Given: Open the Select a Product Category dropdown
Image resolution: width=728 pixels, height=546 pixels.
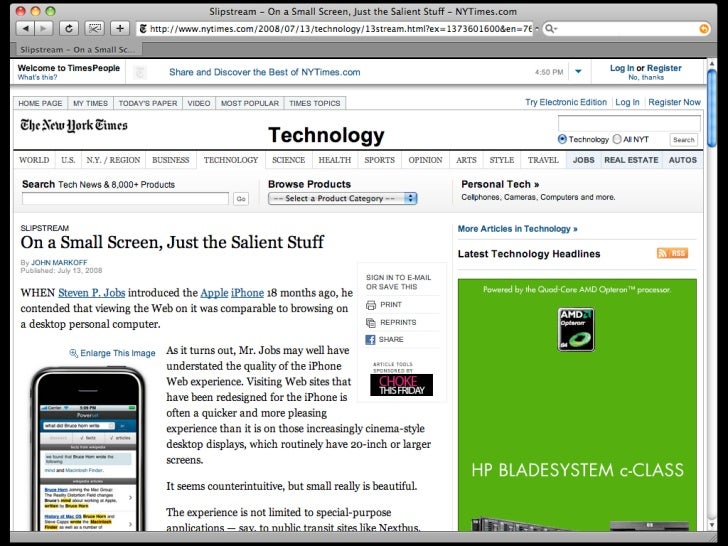Looking at the screenshot, I should tap(343, 199).
